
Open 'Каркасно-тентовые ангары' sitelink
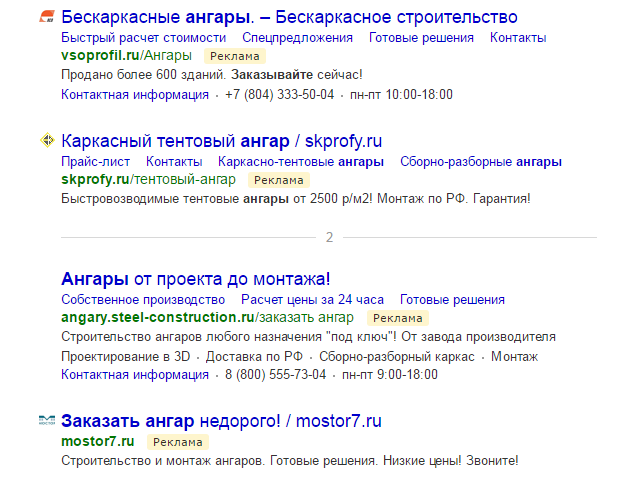(x=301, y=162)
